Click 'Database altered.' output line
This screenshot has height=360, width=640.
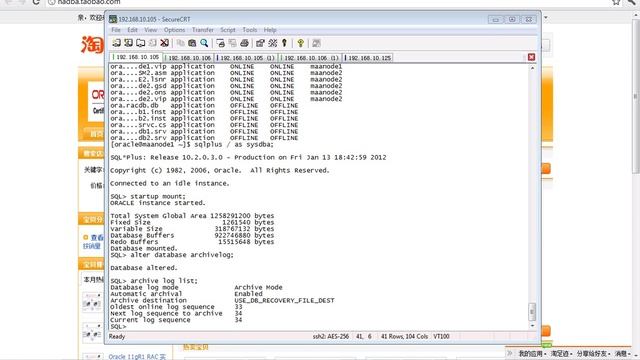[x=144, y=268]
